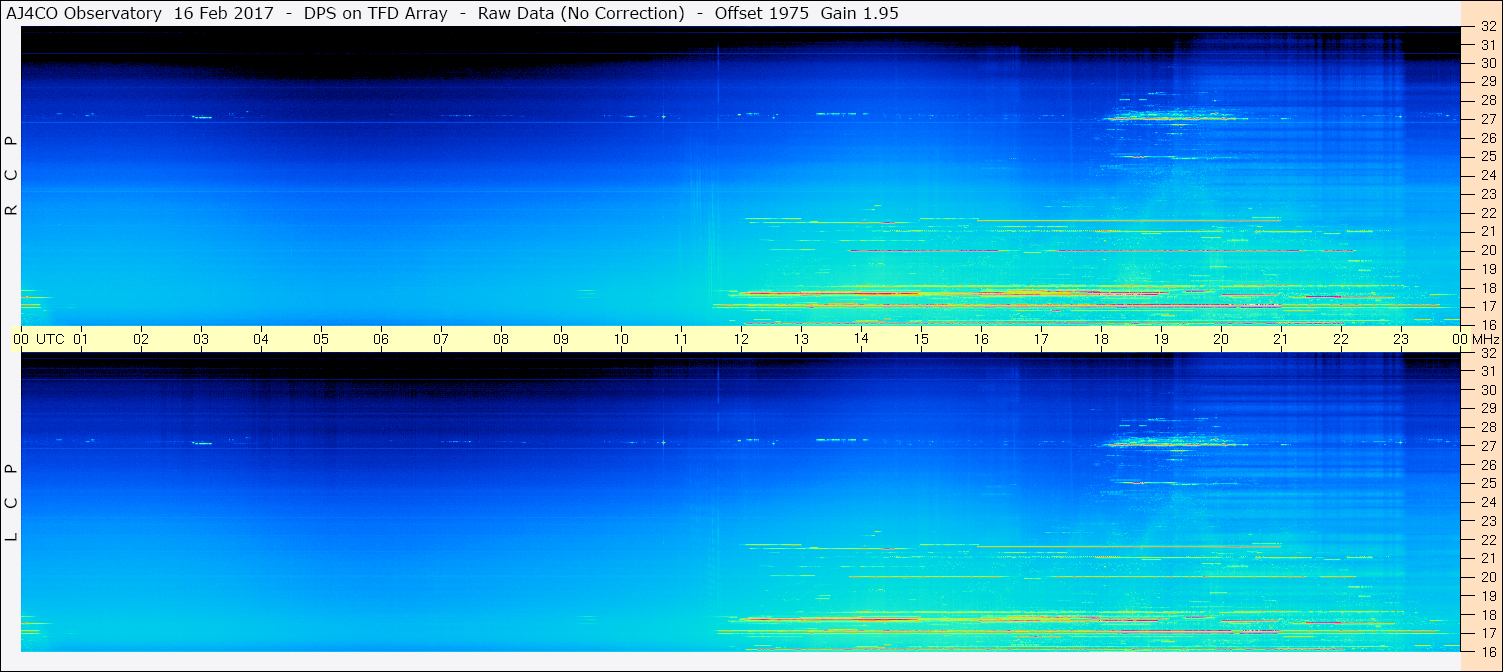Click the 12 hour mark on the UTC axis
This screenshot has width=1503, height=672.
[741, 339]
